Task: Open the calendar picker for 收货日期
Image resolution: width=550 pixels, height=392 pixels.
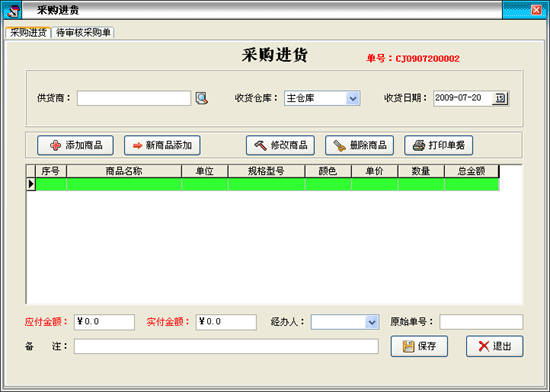Action: coord(500,98)
